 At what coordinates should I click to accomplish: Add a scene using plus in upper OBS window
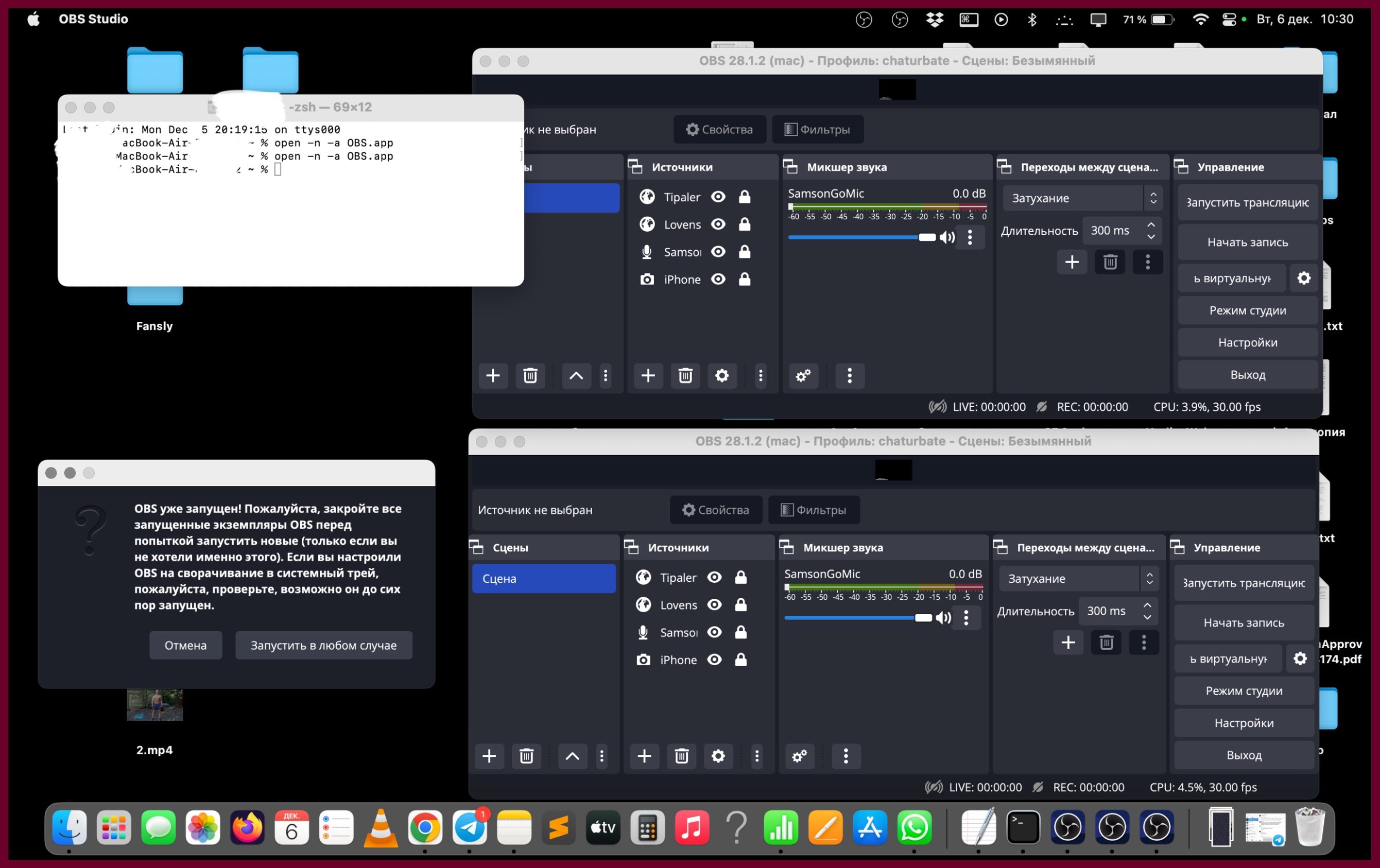pyautogui.click(x=493, y=375)
